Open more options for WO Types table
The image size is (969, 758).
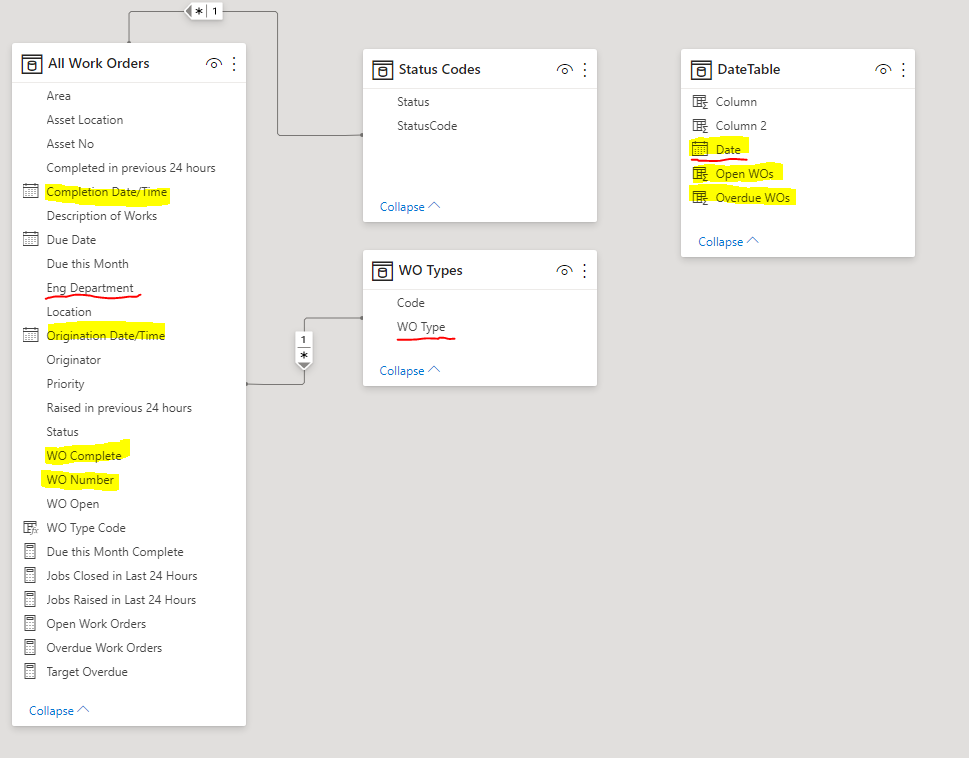[585, 271]
